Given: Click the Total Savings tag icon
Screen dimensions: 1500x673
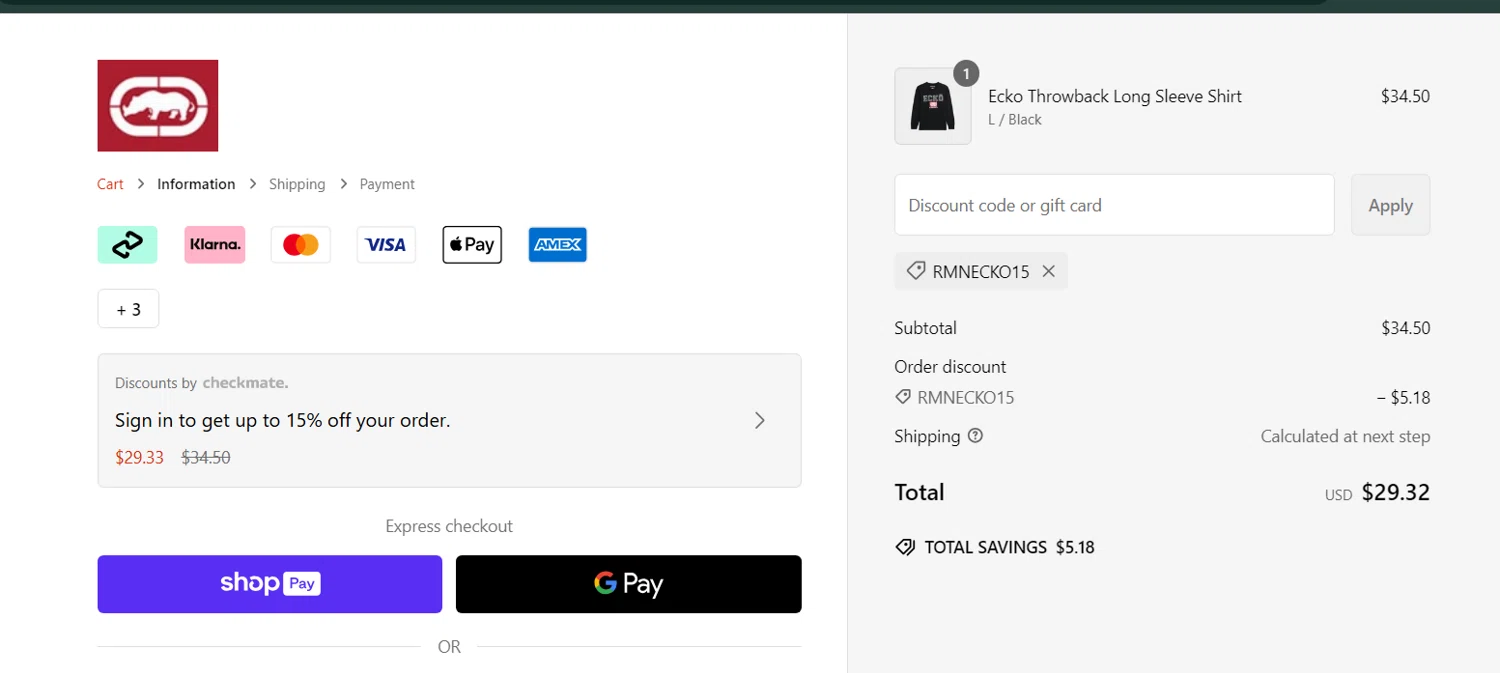Looking at the screenshot, I should (x=905, y=547).
